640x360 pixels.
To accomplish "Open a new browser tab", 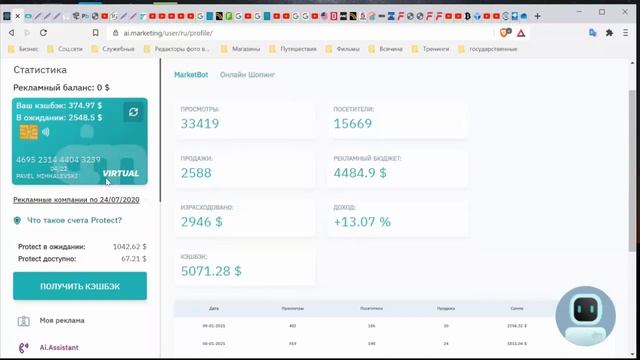I will point(538,16).
